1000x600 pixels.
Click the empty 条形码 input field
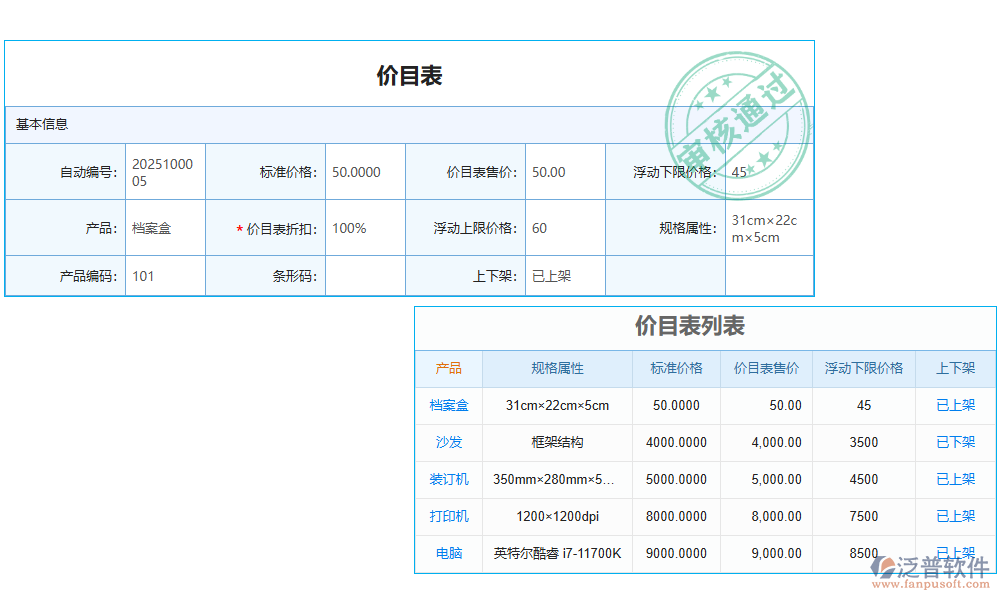[365, 275]
